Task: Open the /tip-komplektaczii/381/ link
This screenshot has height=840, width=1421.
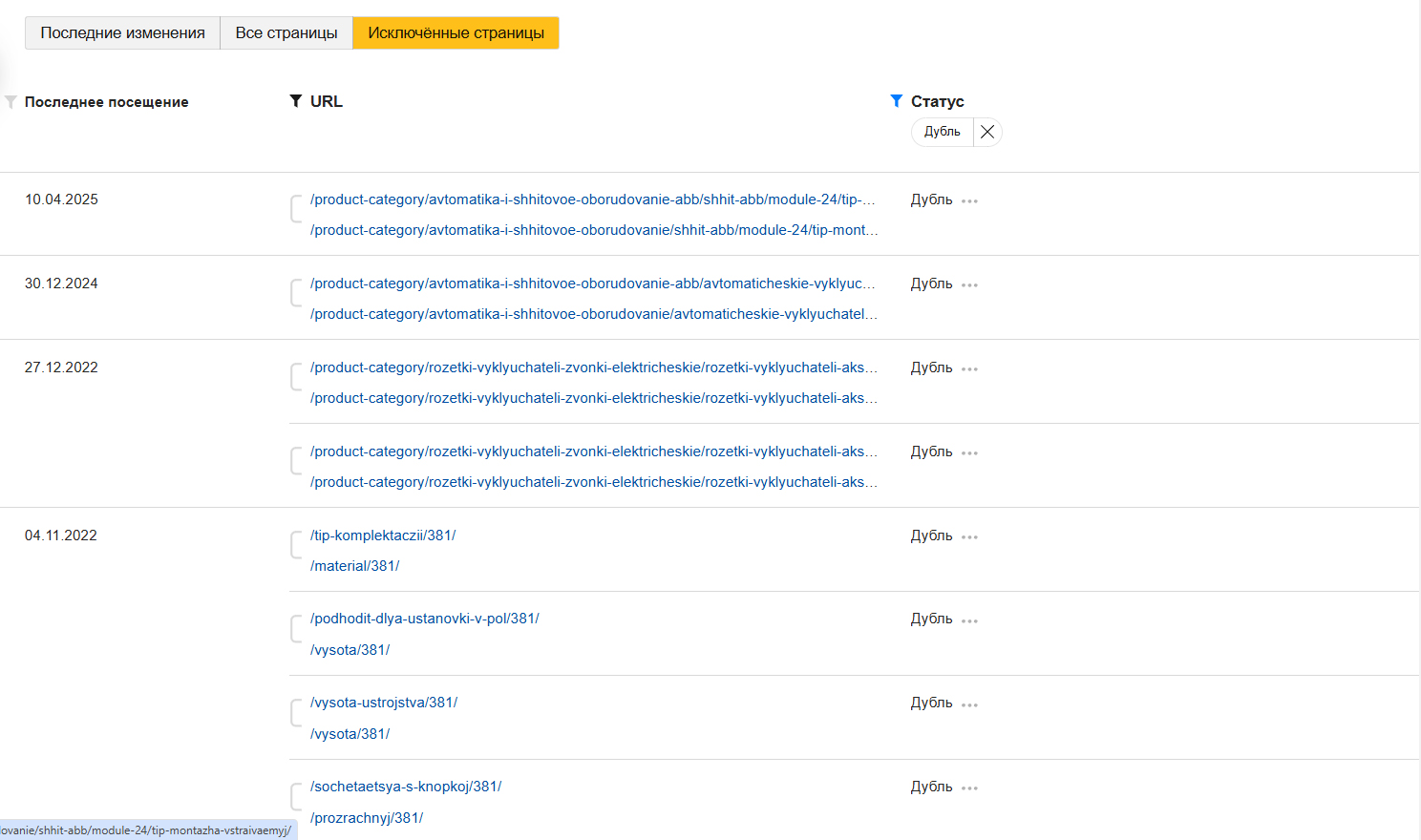Action: (383, 535)
